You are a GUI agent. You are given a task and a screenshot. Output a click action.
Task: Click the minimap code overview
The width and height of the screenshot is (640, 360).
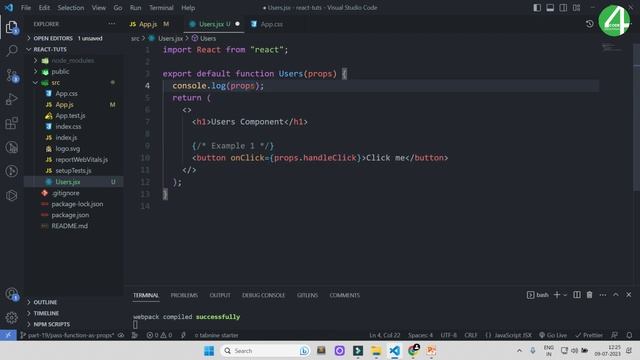point(611,48)
